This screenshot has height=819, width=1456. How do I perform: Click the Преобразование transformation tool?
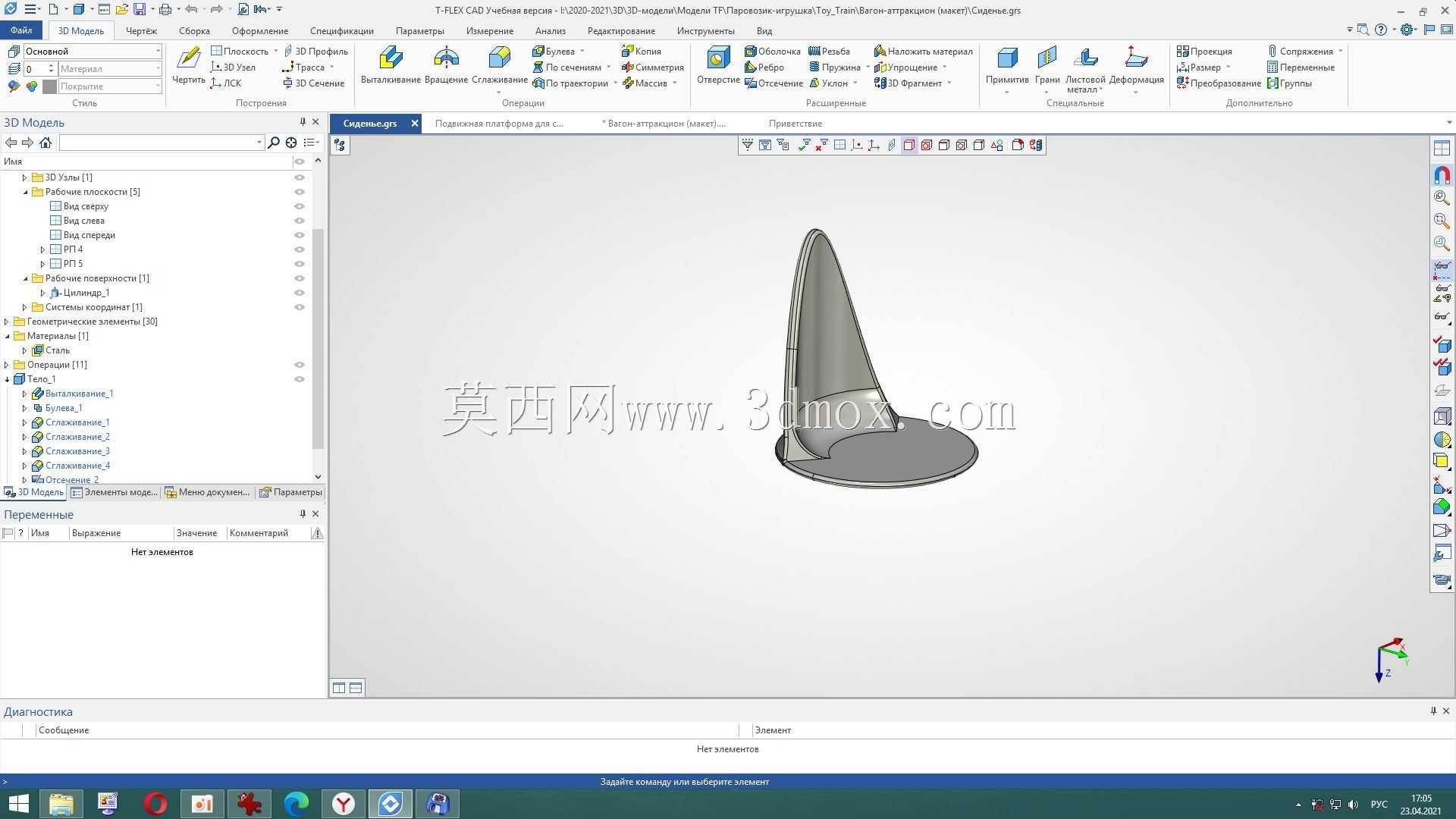(x=1219, y=83)
